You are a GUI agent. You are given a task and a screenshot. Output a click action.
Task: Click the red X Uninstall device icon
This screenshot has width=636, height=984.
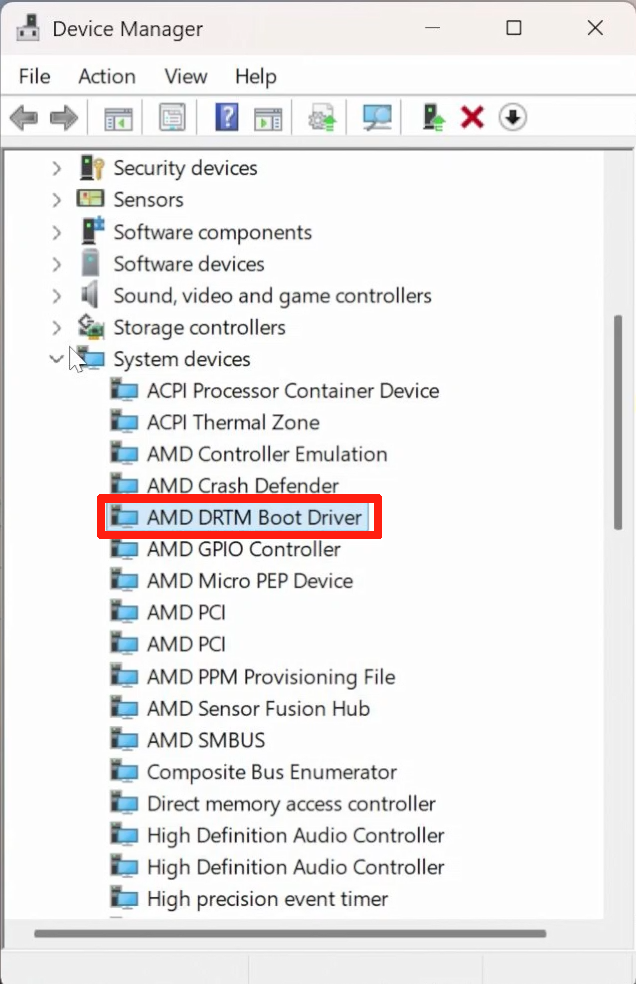tap(472, 118)
